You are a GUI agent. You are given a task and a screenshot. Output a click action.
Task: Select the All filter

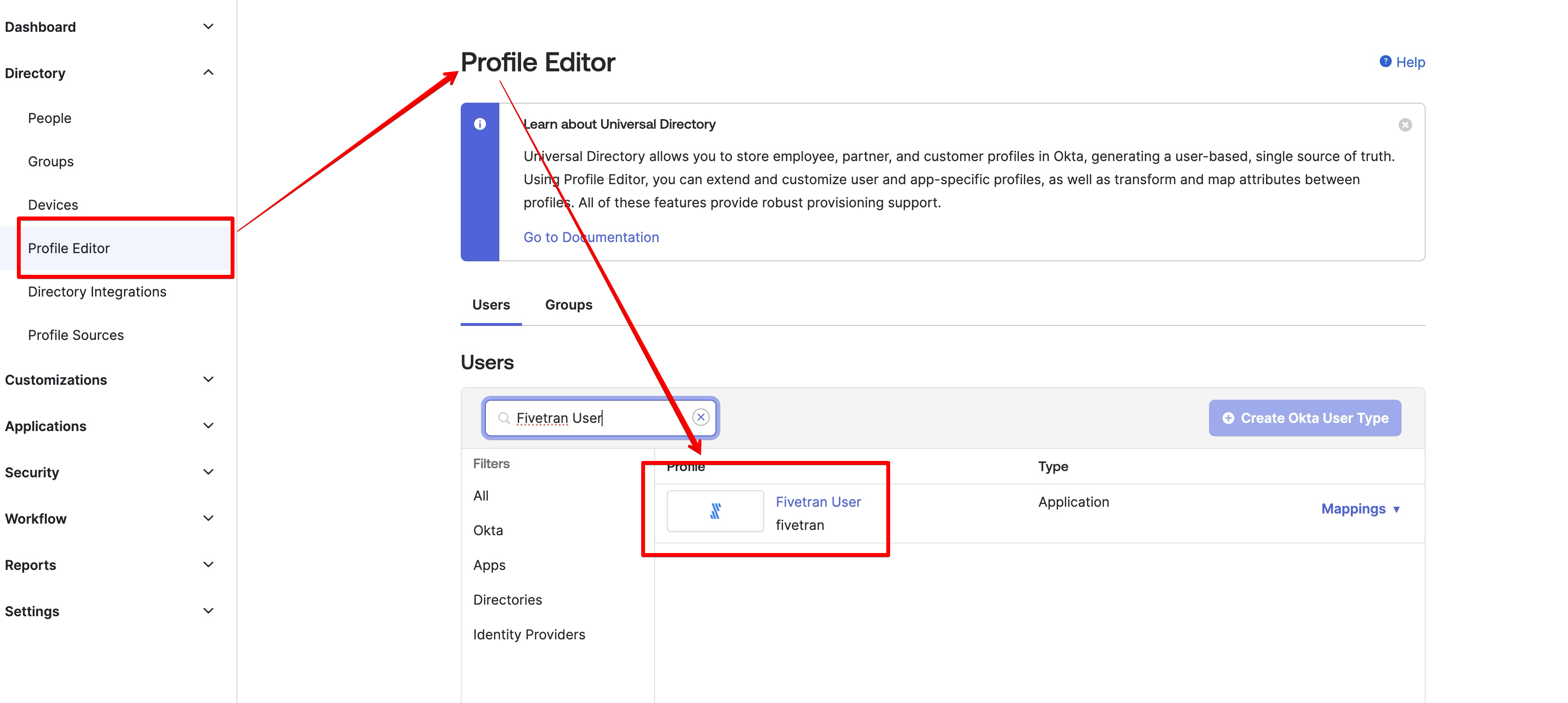tap(481, 496)
